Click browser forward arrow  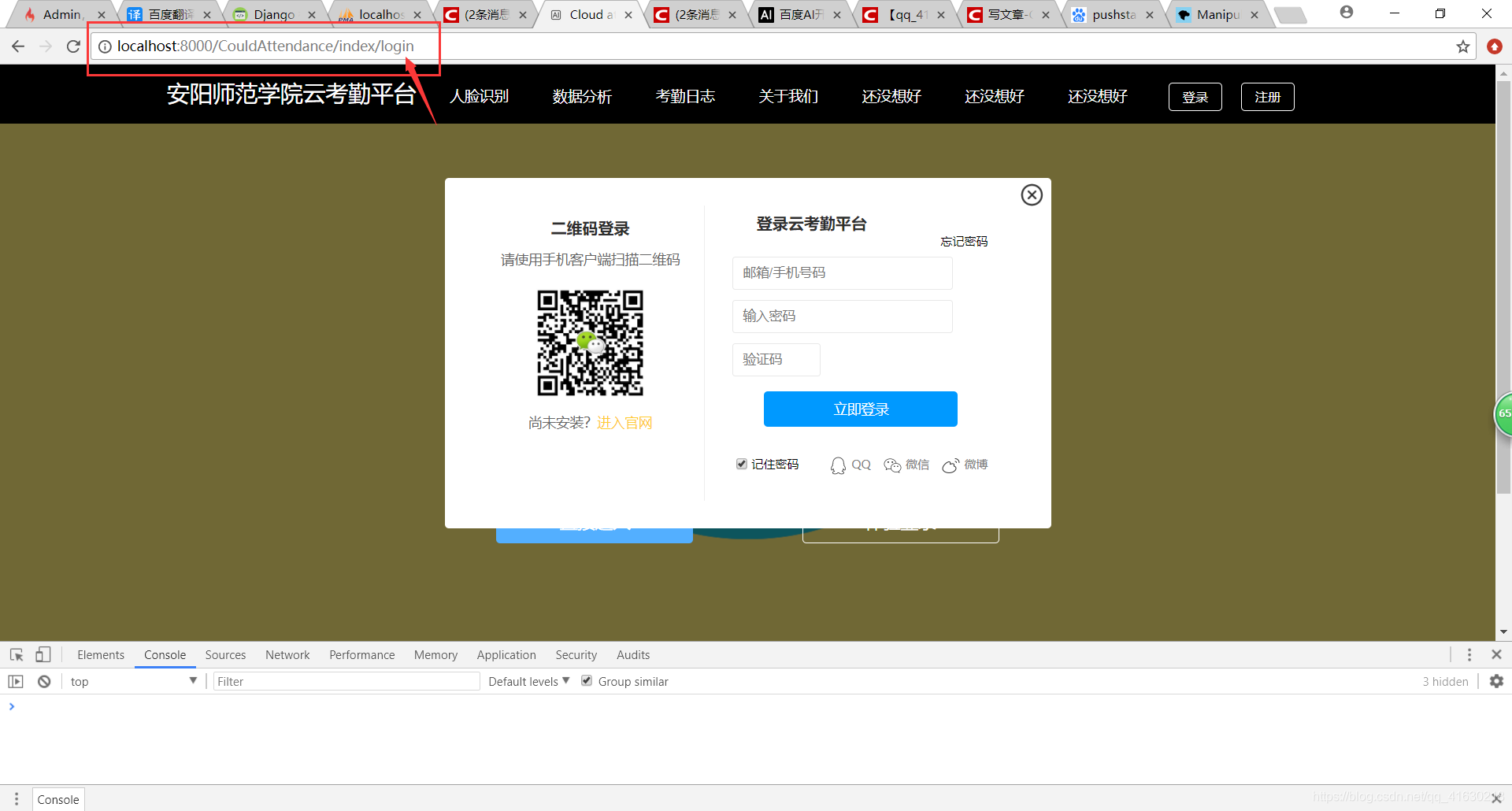pyautogui.click(x=46, y=46)
